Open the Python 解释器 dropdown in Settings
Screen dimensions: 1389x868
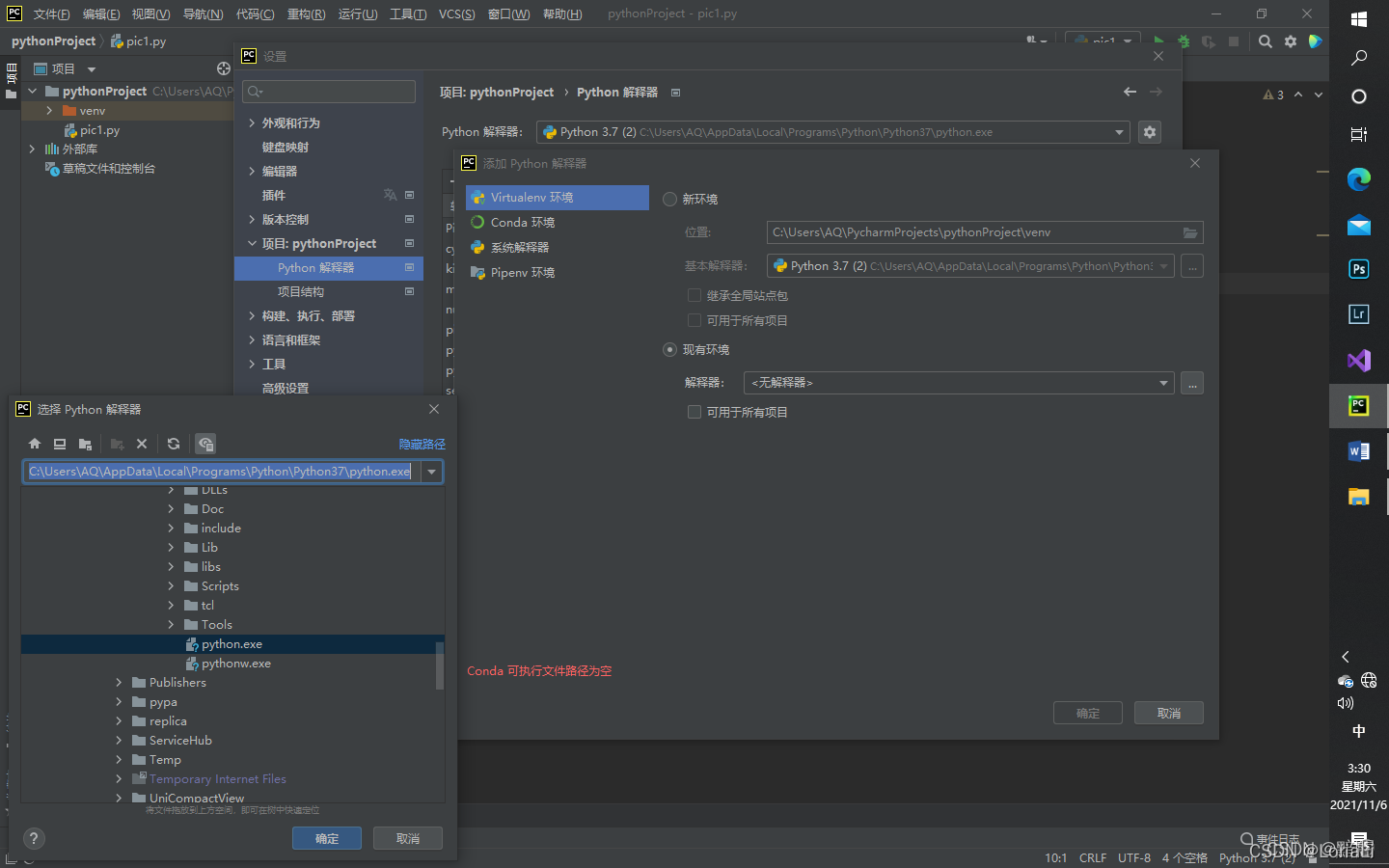(1119, 132)
